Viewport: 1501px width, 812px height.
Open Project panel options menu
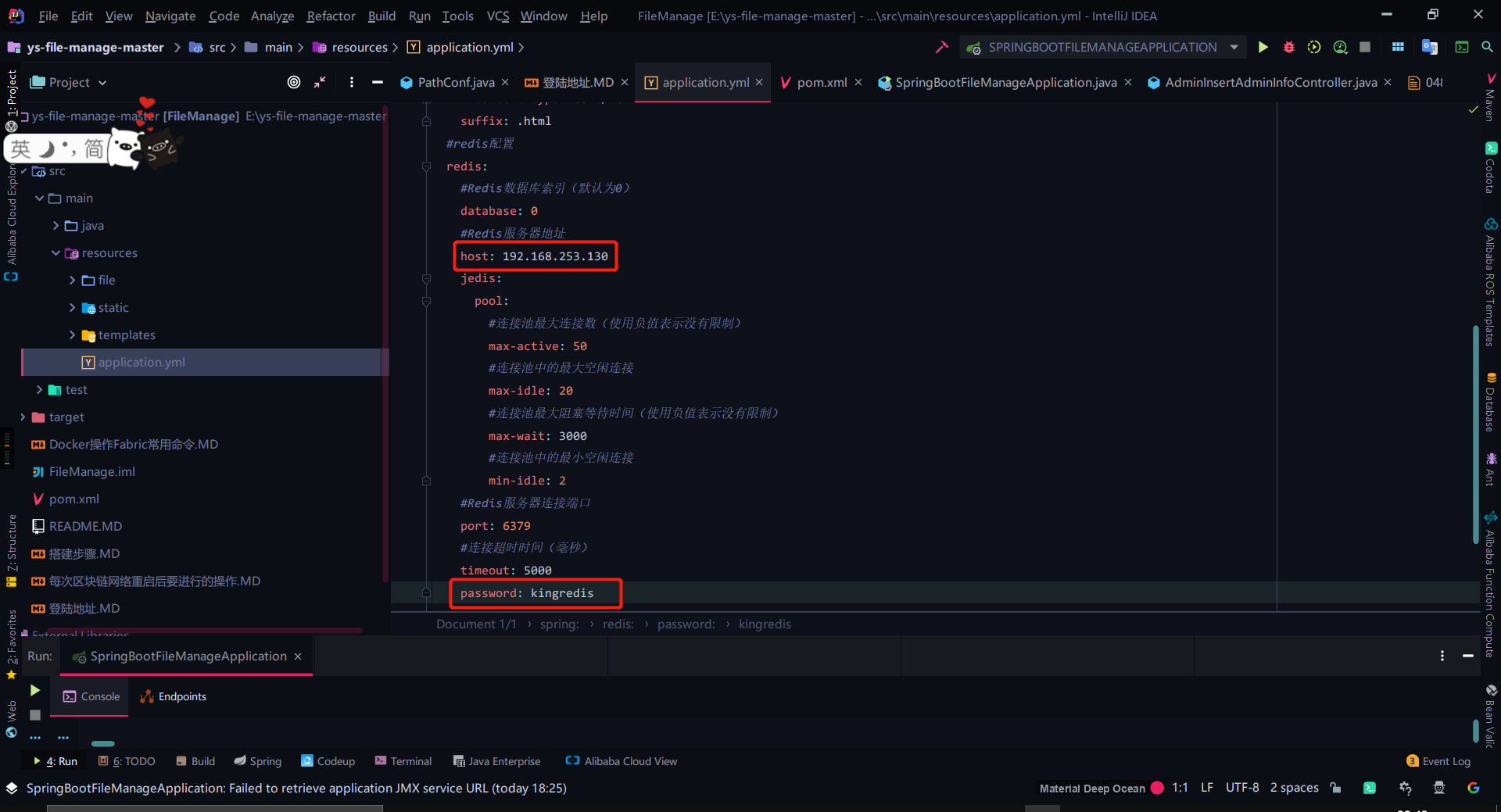pos(352,82)
